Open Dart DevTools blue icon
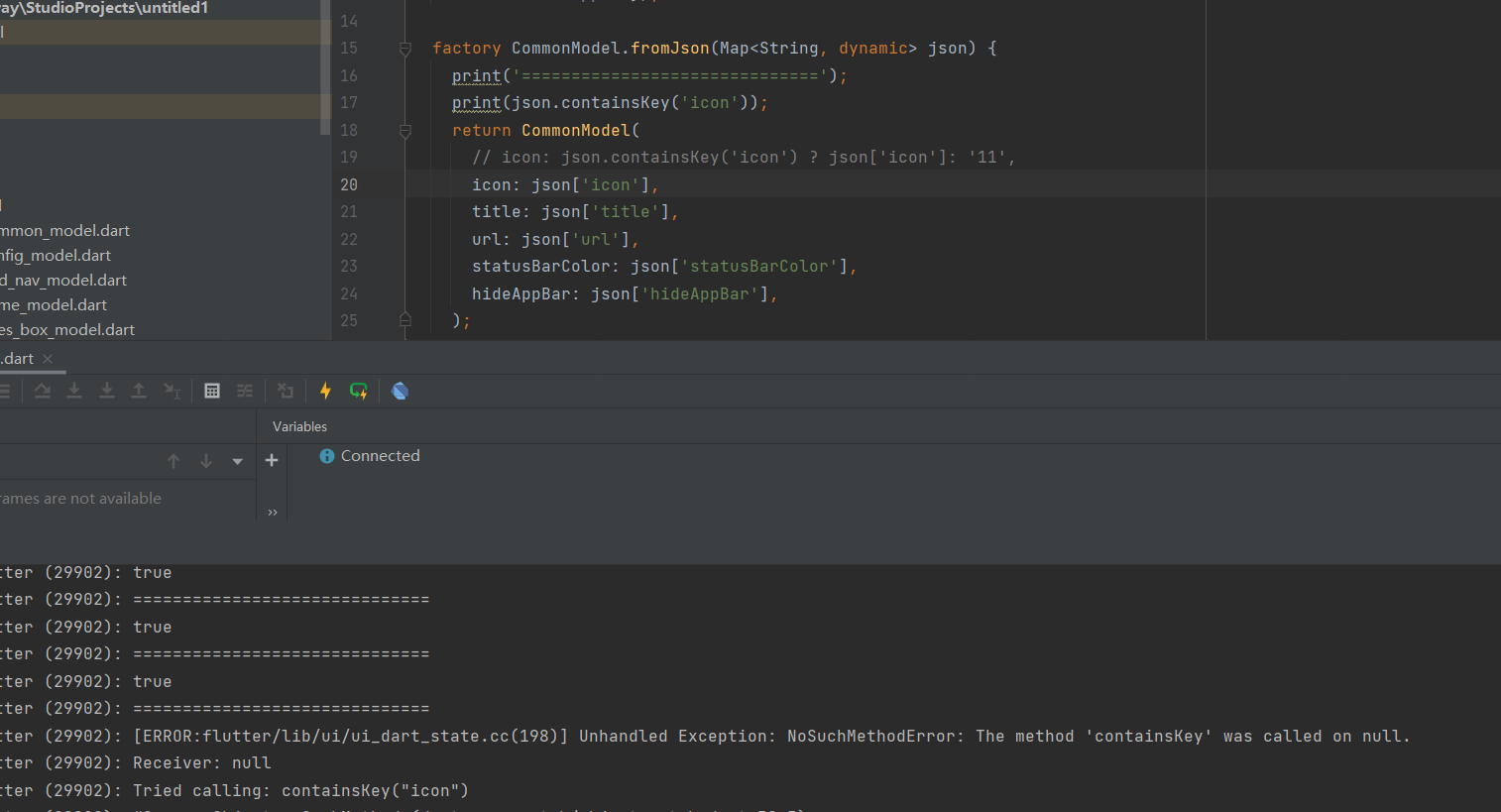Screen dimensions: 1501x812 400,391
